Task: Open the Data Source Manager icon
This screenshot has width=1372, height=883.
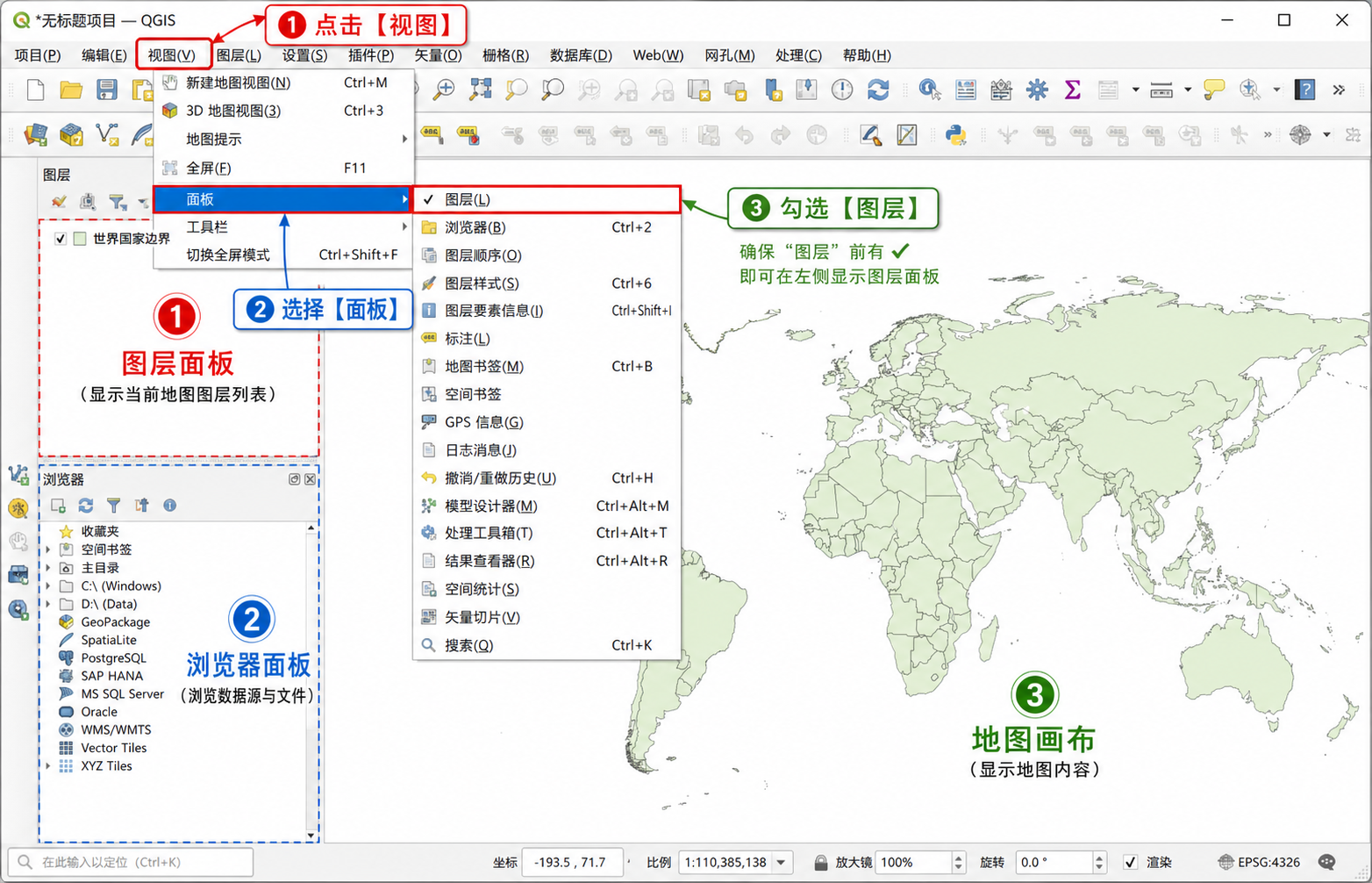Action: (x=35, y=135)
